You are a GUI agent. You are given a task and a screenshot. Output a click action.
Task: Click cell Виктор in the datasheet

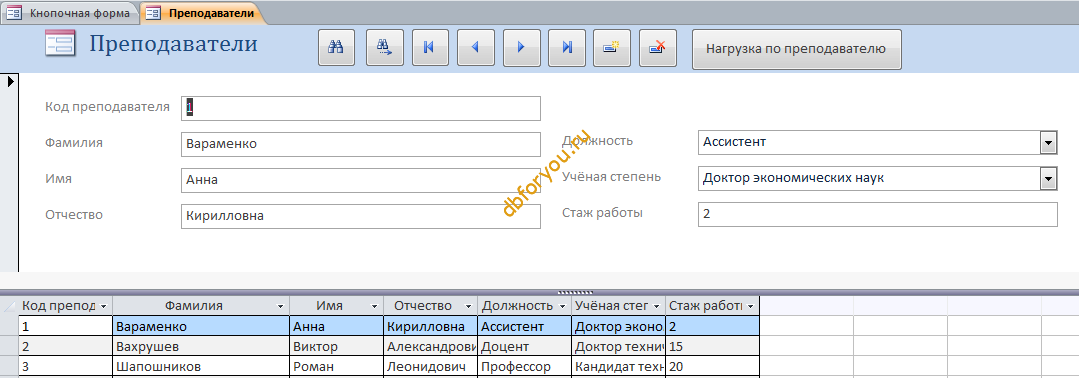(336, 346)
